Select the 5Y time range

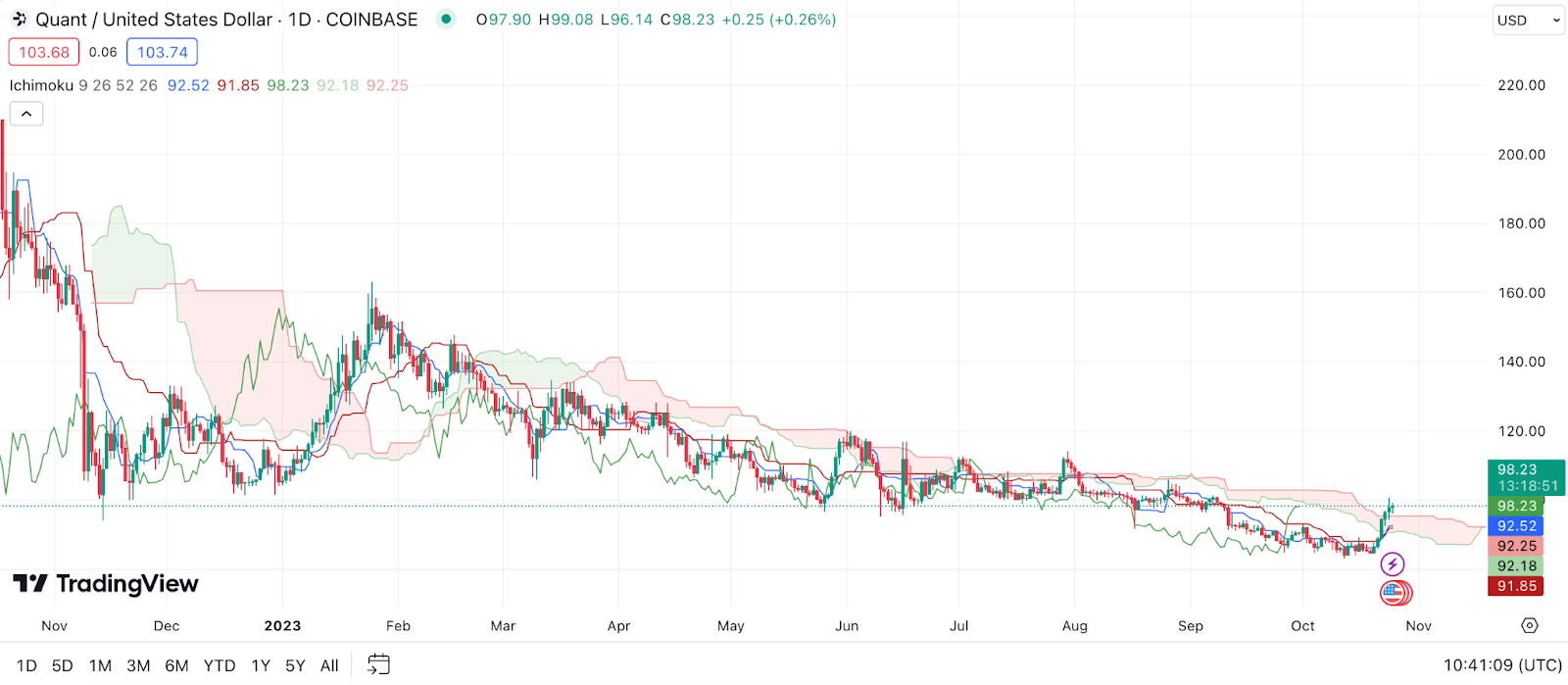[x=295, y=665]
